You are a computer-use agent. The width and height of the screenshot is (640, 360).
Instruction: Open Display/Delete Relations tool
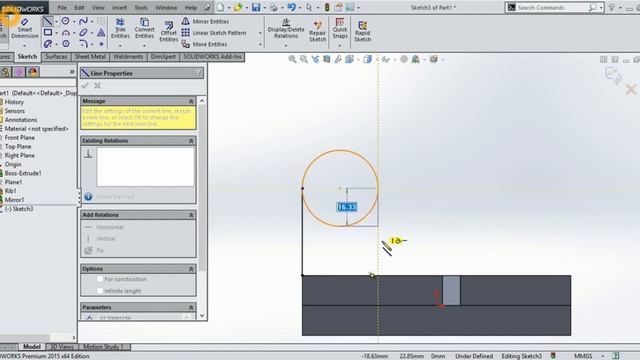pos(286,29)
